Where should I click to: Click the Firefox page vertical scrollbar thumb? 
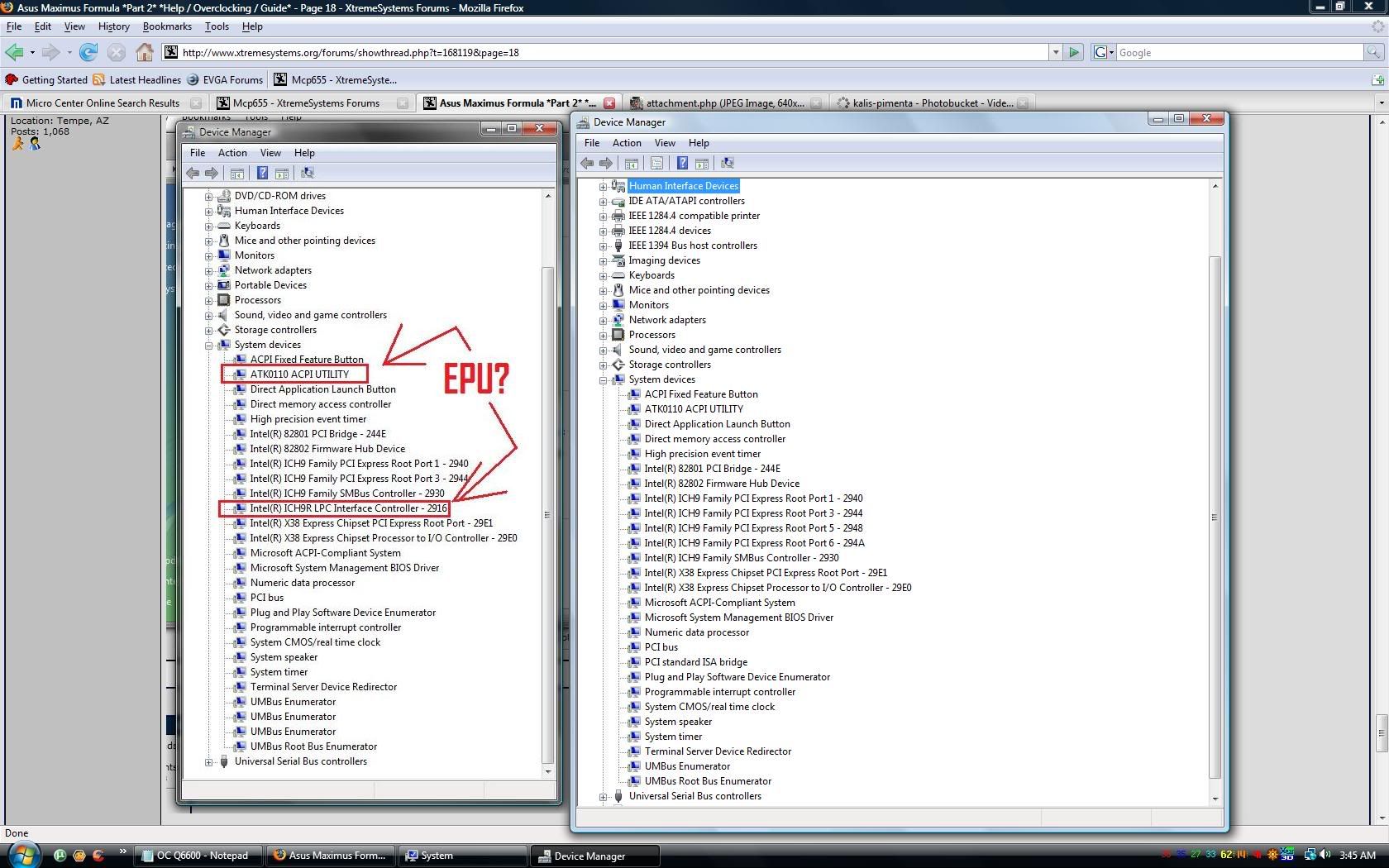(x=1381, y=732)
